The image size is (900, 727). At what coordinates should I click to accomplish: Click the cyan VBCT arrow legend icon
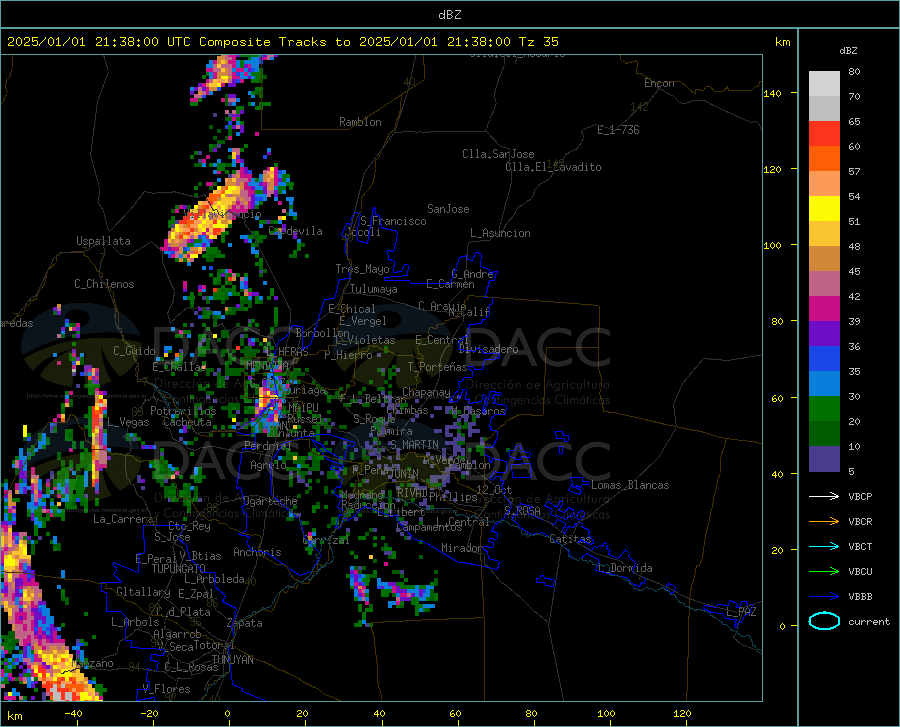[824, 546]
